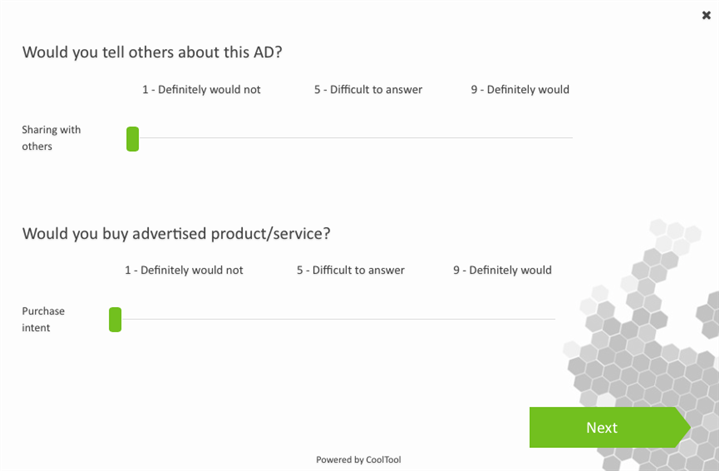Viewport: 719px width, 471px height.
Task: Click the right end of Sharing slider track
Action: click(569, 138)
